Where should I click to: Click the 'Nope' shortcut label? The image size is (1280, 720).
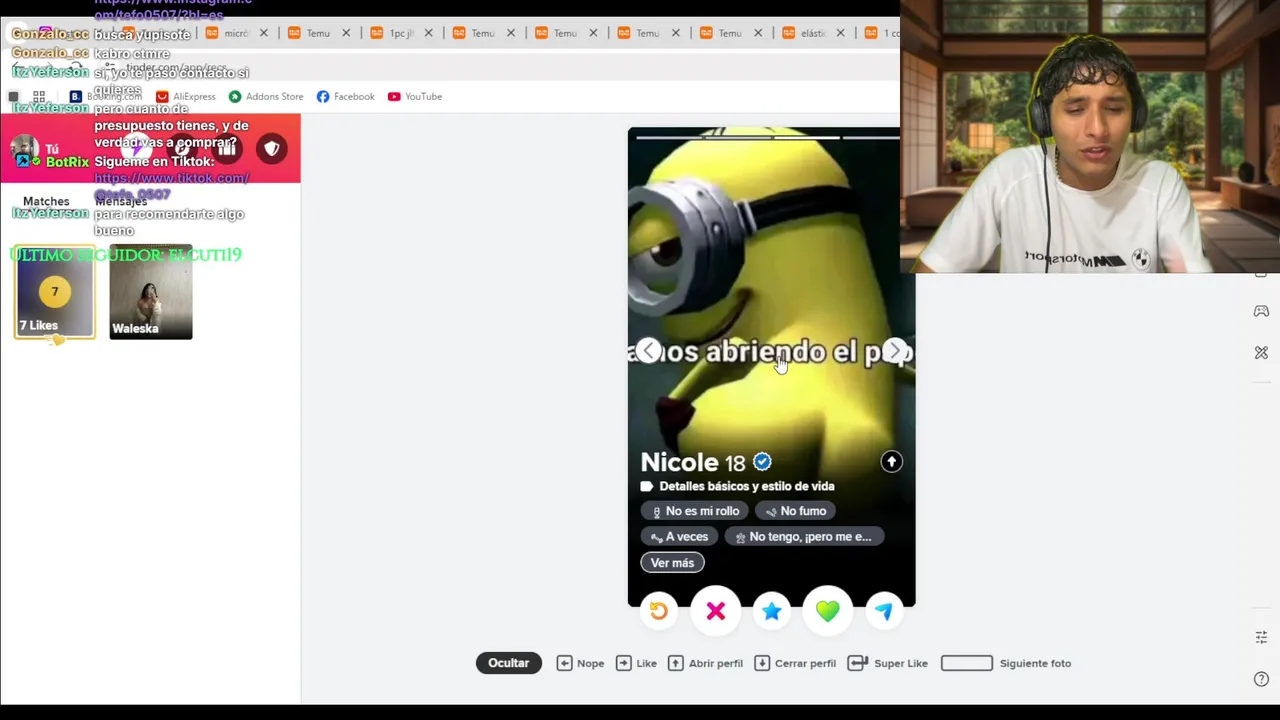[x=590, y=663]
